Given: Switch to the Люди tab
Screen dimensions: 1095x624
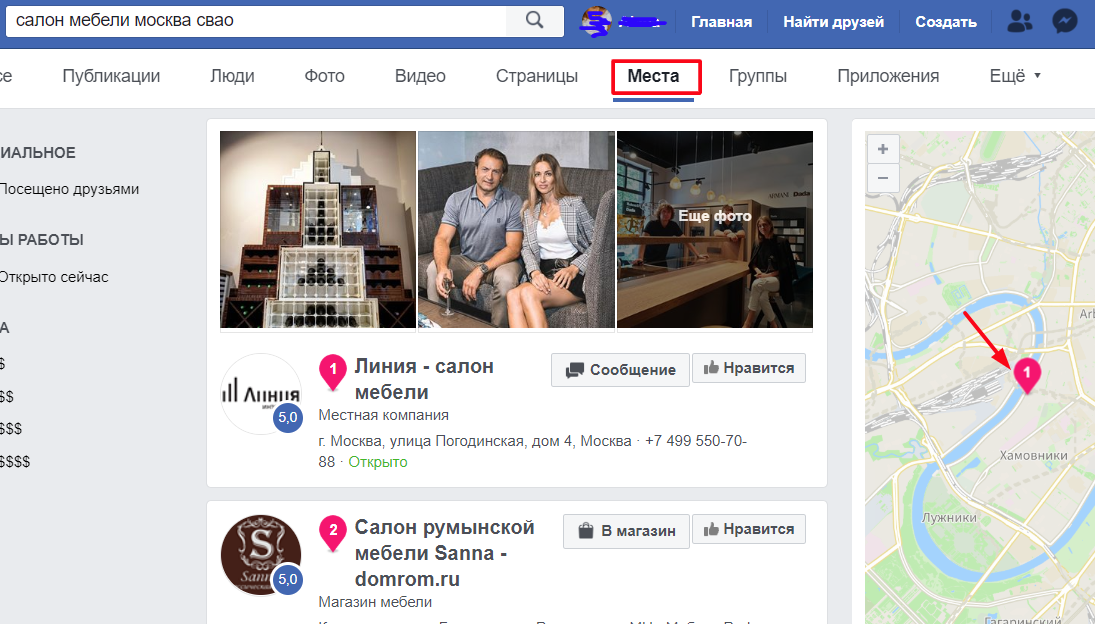Looking at the screenshot, I should coord(232,75).
